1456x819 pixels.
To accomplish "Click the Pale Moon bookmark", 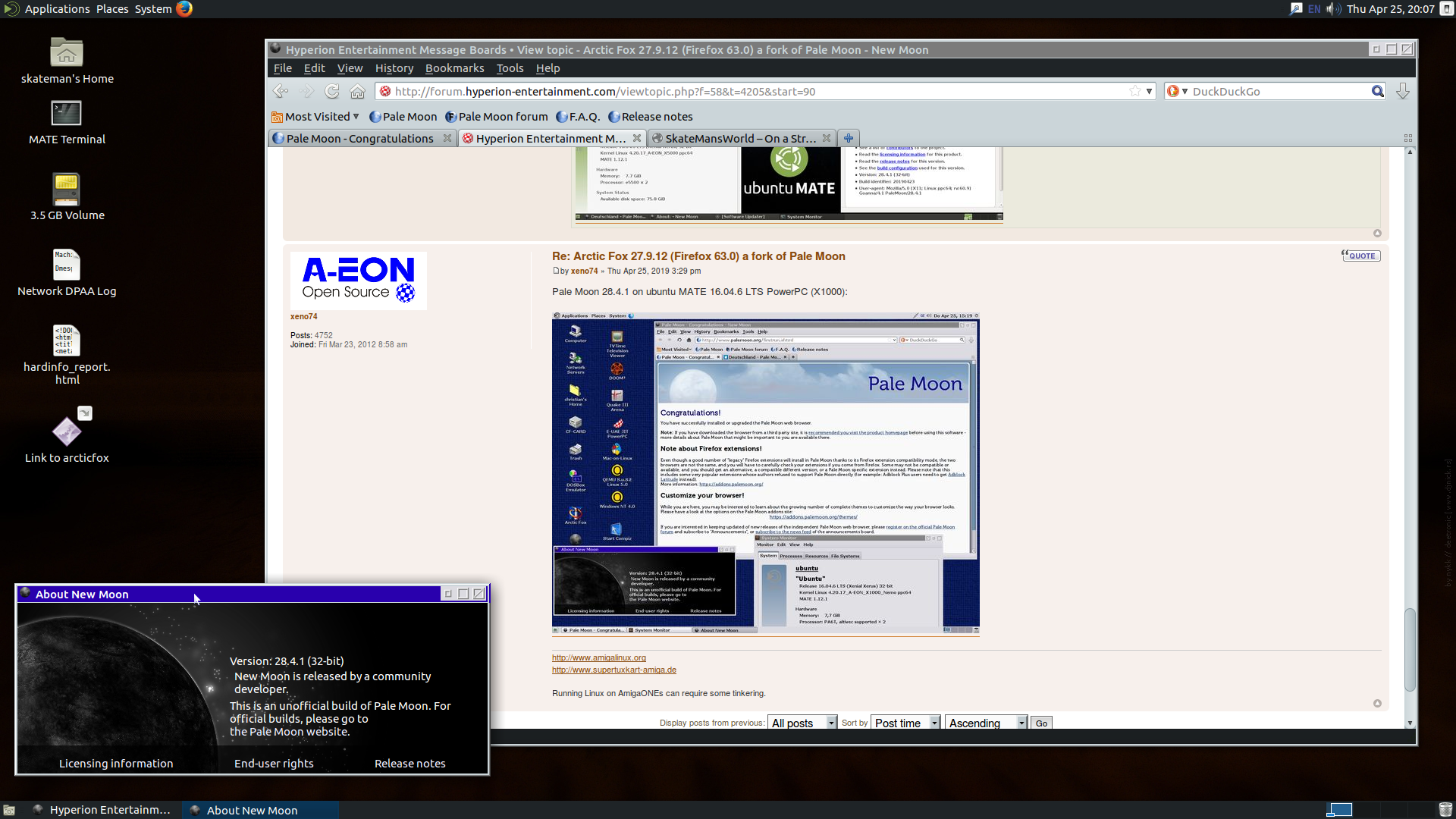I will 403,117.
